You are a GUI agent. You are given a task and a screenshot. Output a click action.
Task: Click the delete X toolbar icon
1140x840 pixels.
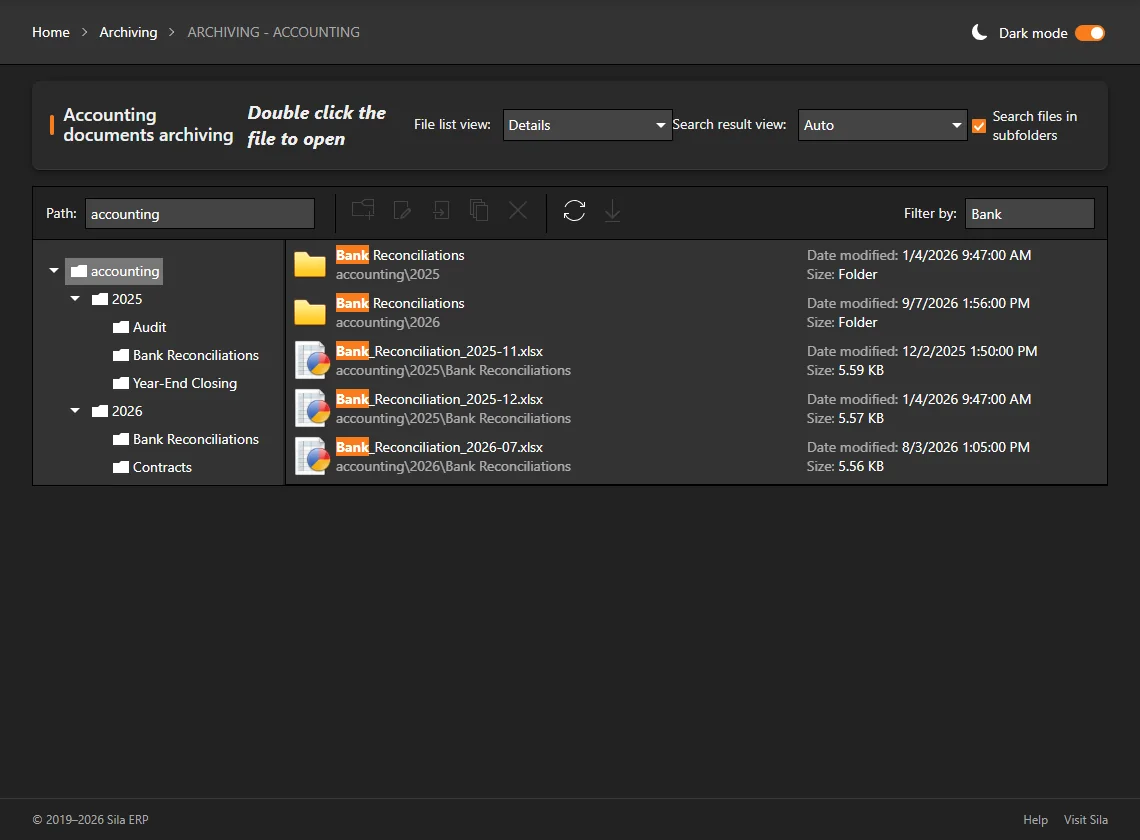click(x=518, y=210)
